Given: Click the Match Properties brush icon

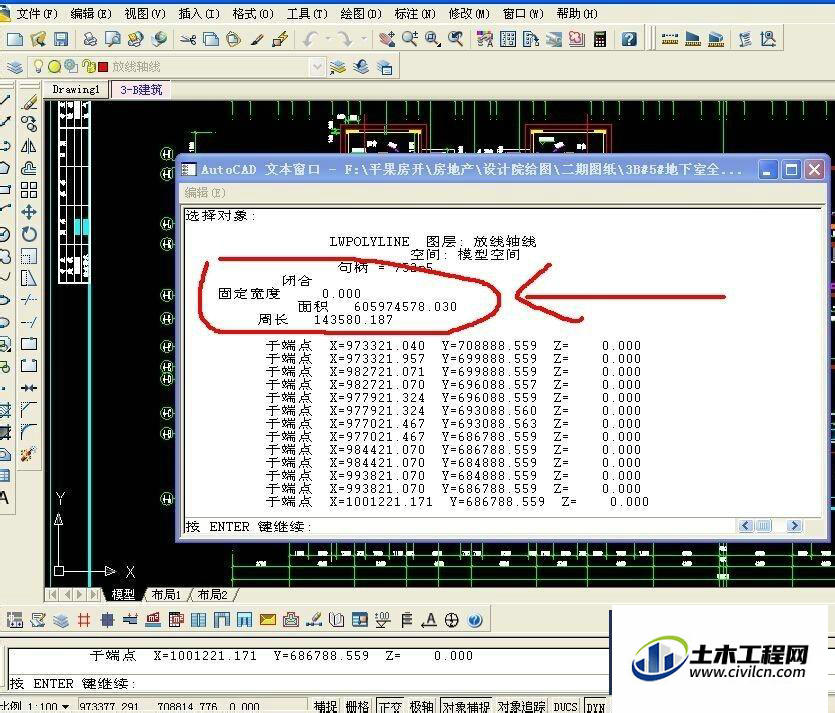Looking at the screenshot, I should 258,39.
